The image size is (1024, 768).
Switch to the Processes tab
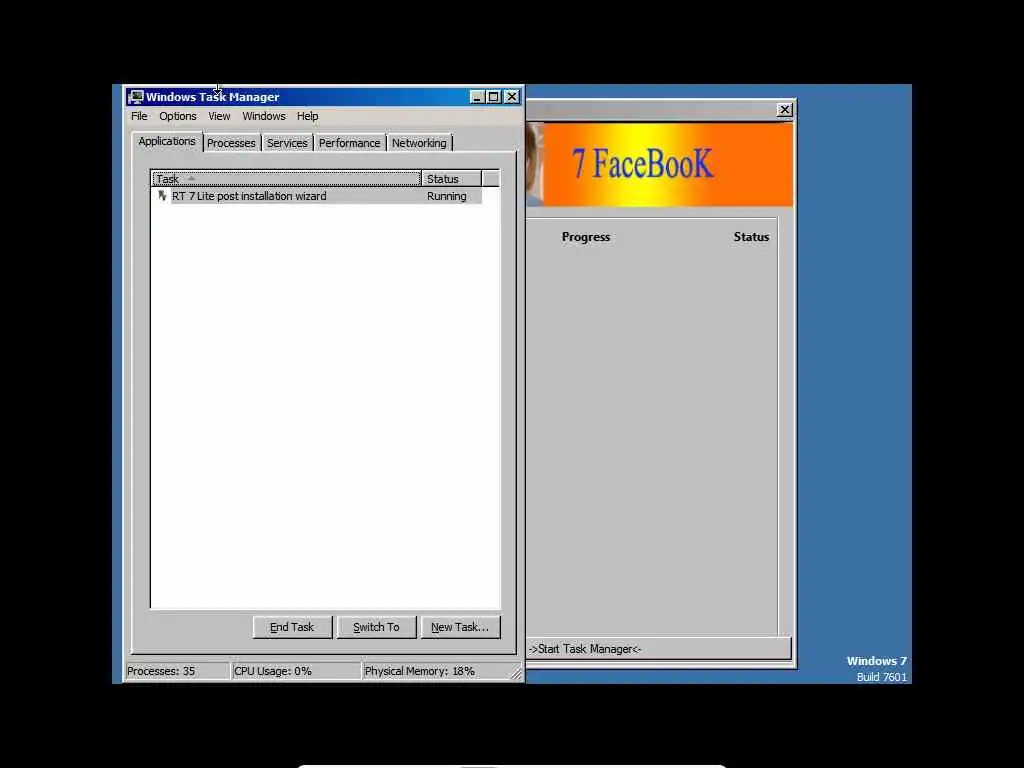tap(231, 143)
